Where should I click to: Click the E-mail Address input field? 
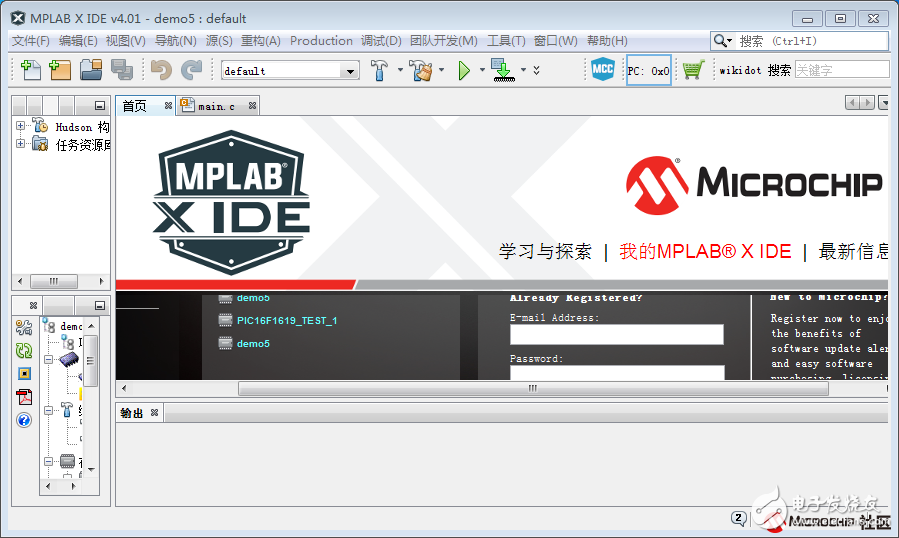(616, 335)
